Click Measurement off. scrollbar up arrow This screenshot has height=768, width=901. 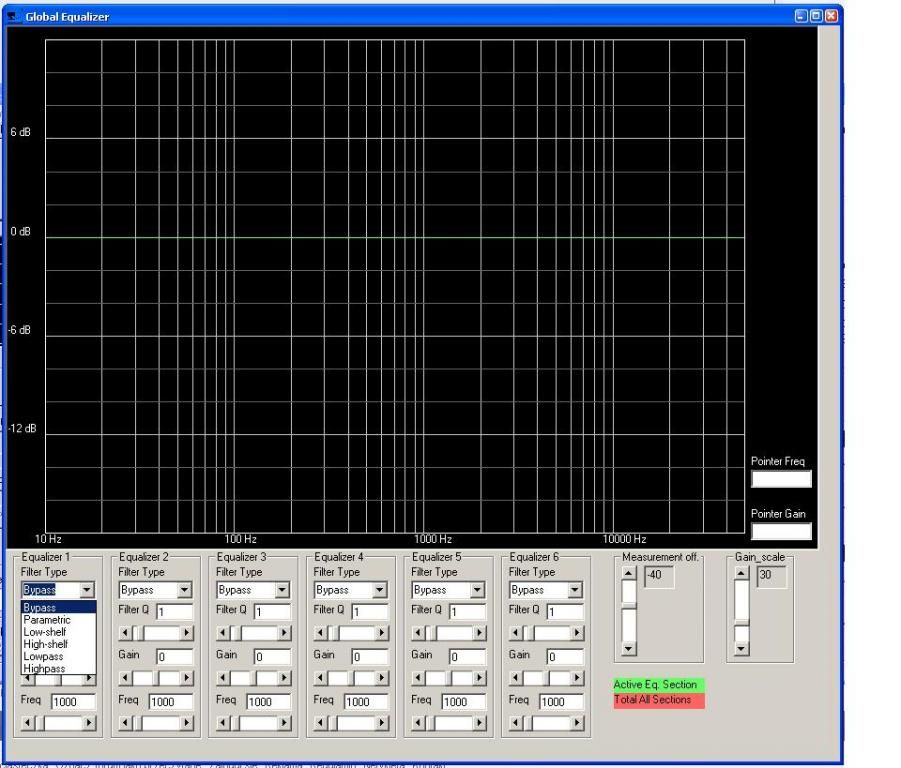tap(629, 573)
